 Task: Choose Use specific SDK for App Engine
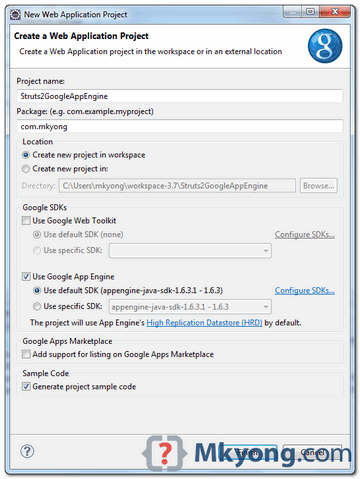click(37, 306)
